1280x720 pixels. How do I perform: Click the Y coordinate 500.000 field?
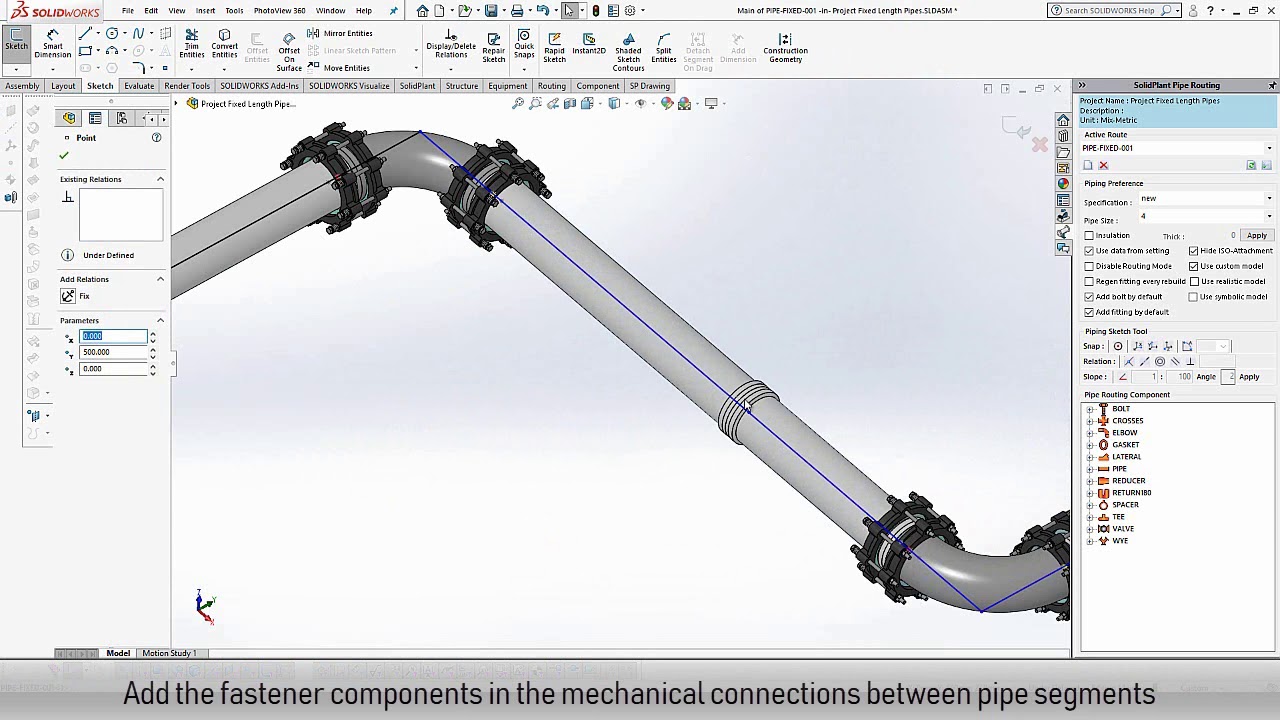pyautogui.click(x=113, y=352)
